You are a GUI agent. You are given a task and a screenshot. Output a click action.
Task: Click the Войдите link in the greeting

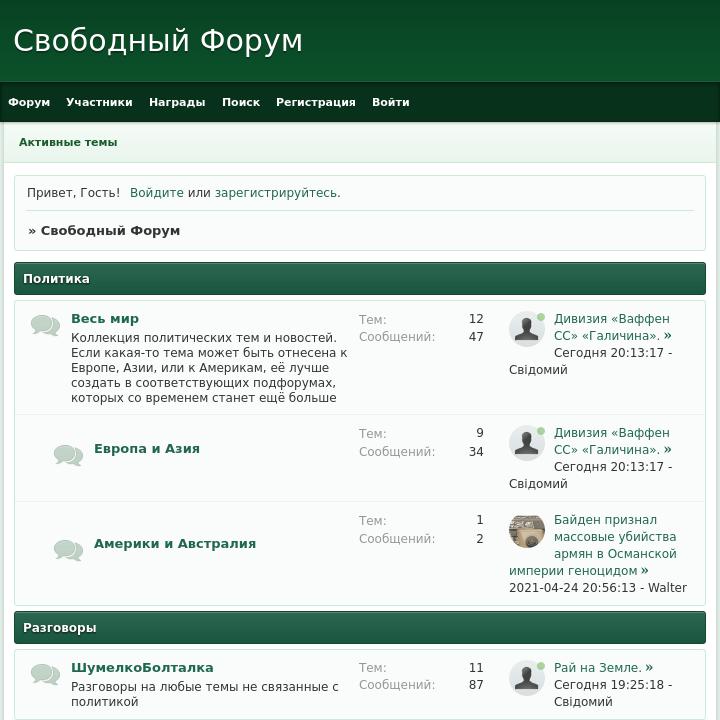157,193
